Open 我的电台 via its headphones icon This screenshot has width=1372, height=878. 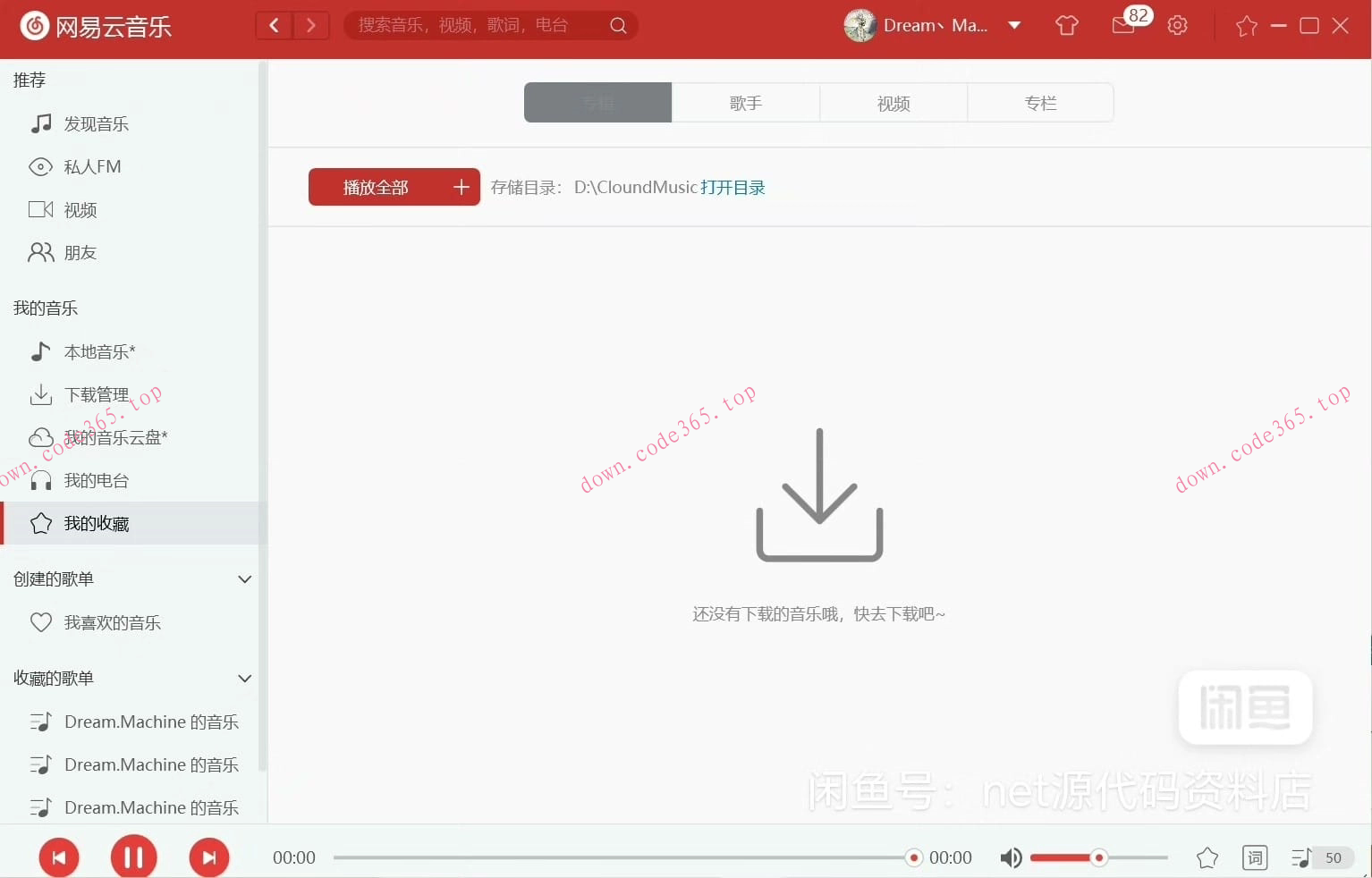41,480
